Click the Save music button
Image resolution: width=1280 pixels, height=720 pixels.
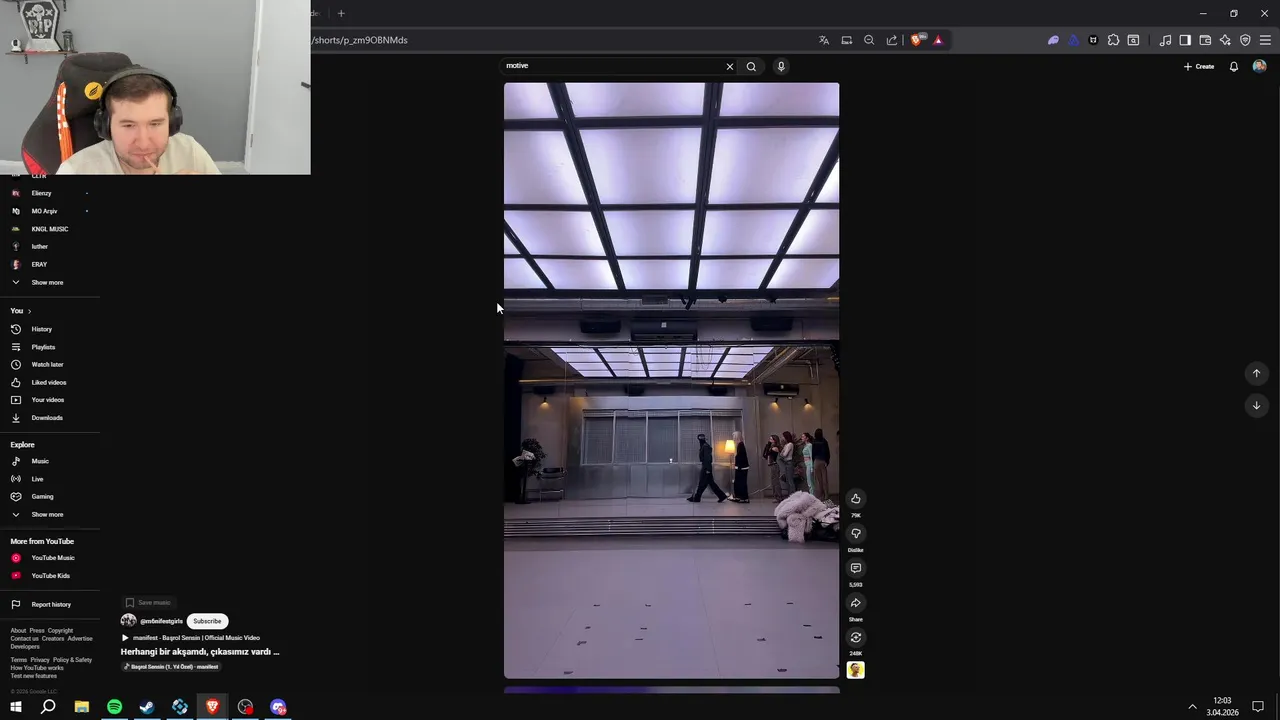148,603
